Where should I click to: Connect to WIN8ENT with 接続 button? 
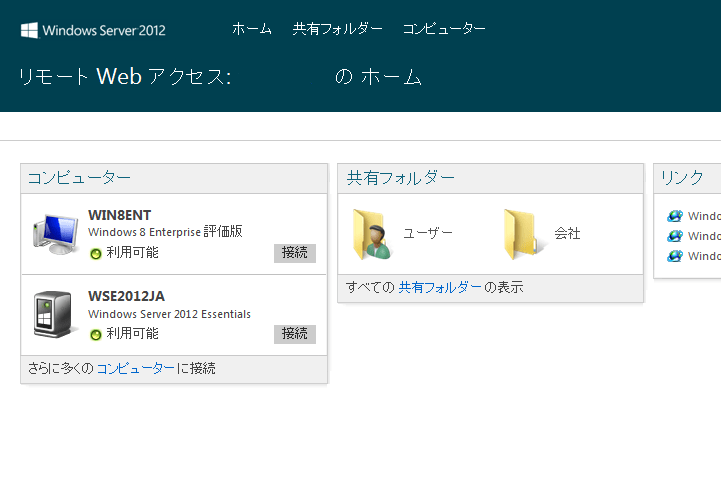(x=295, y=253)
